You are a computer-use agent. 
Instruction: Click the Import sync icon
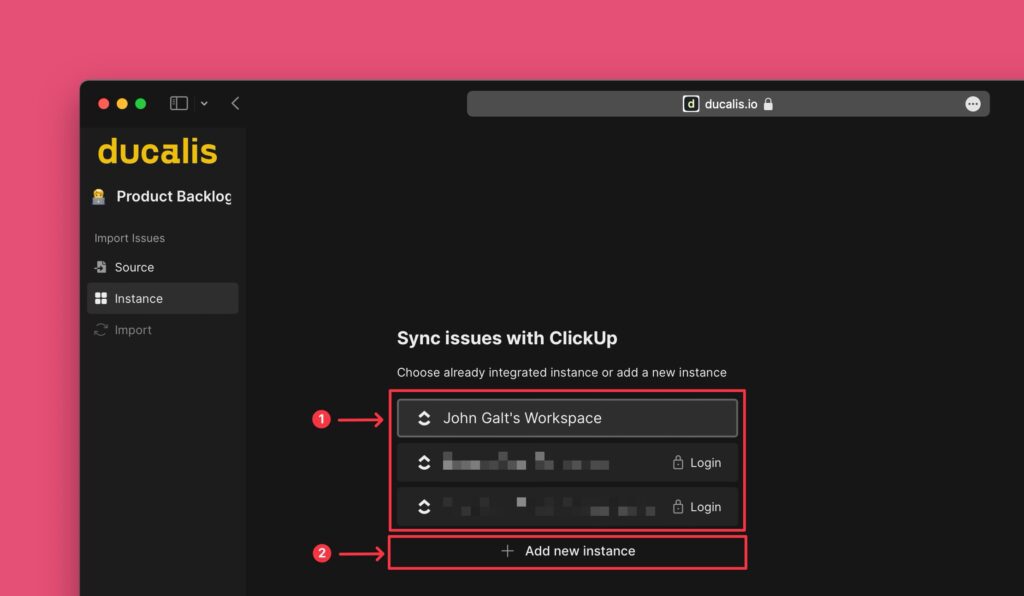pyautogui.click(x=100, y=330)
